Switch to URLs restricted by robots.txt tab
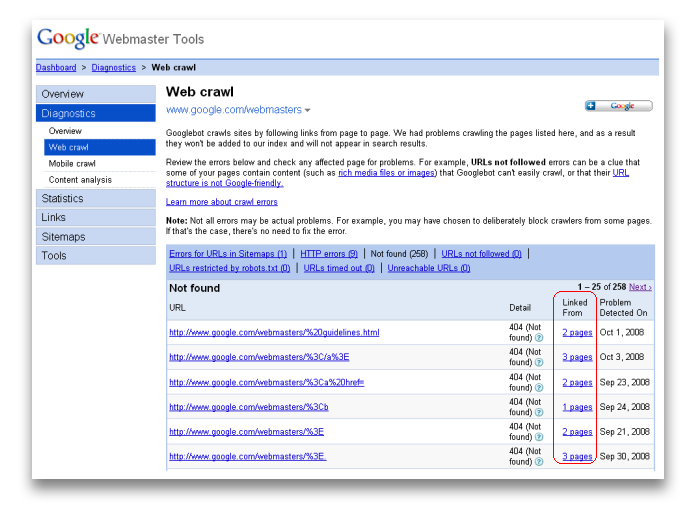Screen dimensions: 694x512 (x=230, y=268)
